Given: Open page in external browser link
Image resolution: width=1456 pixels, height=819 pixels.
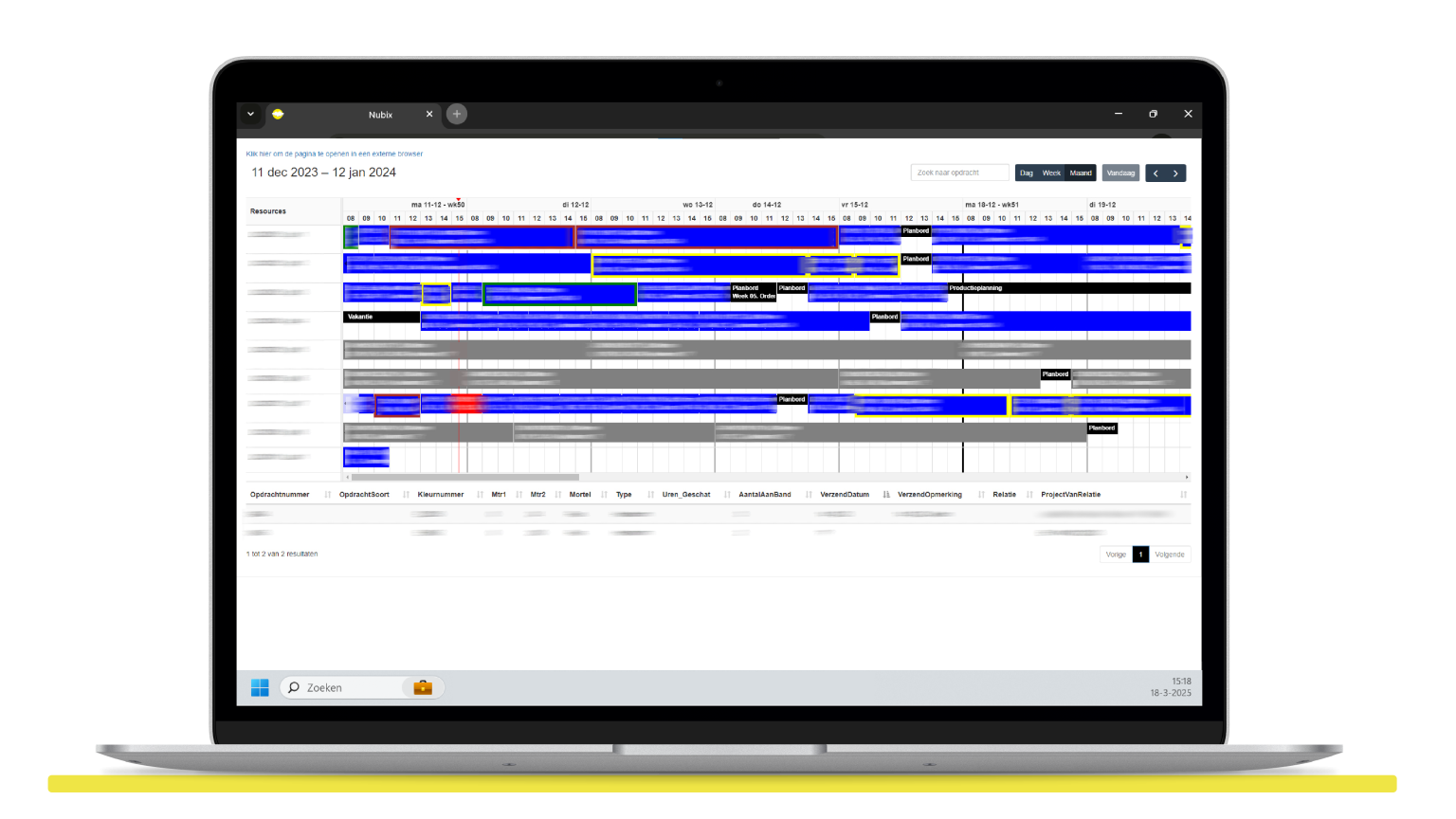Looking at the screenshot, I should [335, 154].
